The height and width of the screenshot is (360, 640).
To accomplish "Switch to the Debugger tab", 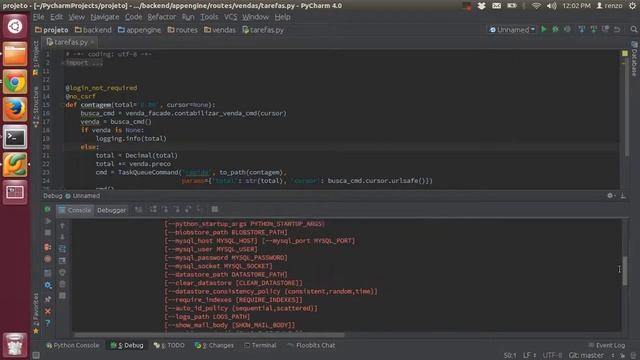I will [111, 210].
